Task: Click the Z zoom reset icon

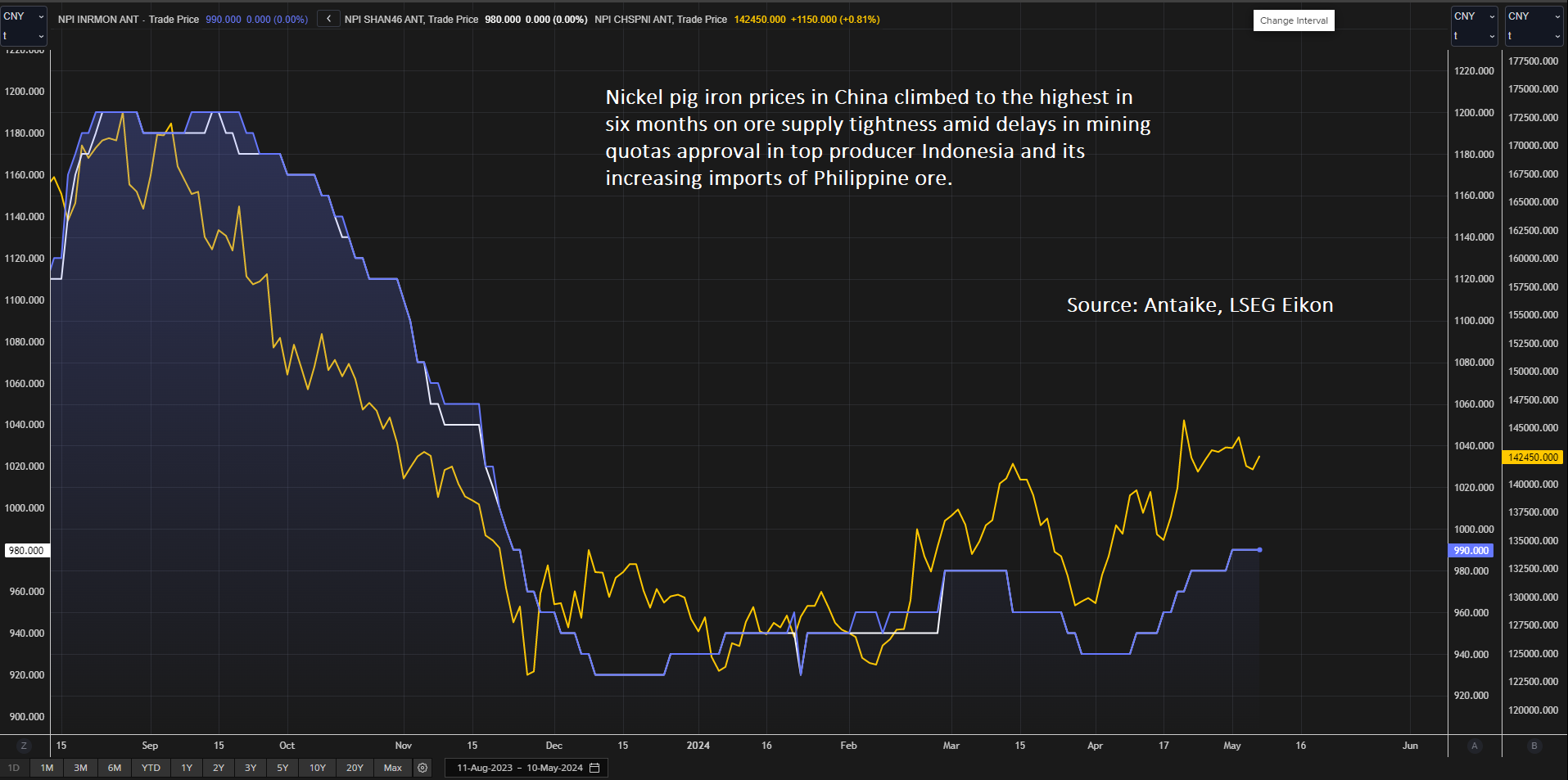Action: coord(24,746)
